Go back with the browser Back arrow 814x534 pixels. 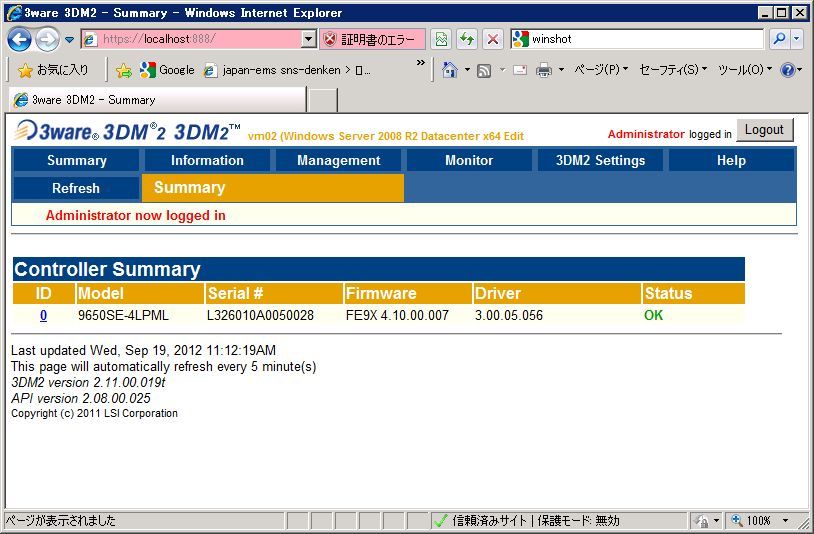[x=19, y=39]
